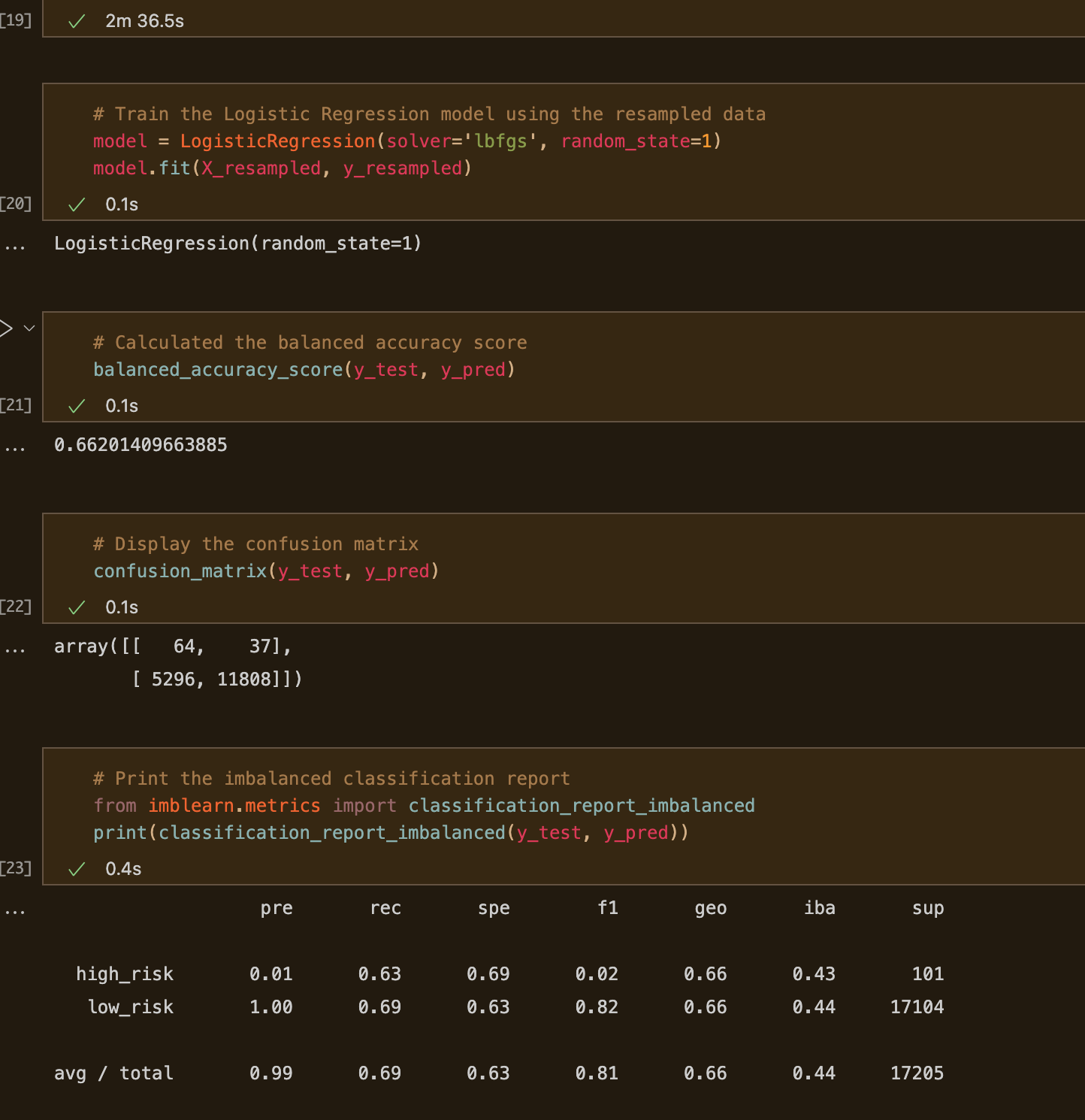Click the classification_report_imbalanced import line
Viewport: 1085px width, 1120px height.
tap(424, 805)
